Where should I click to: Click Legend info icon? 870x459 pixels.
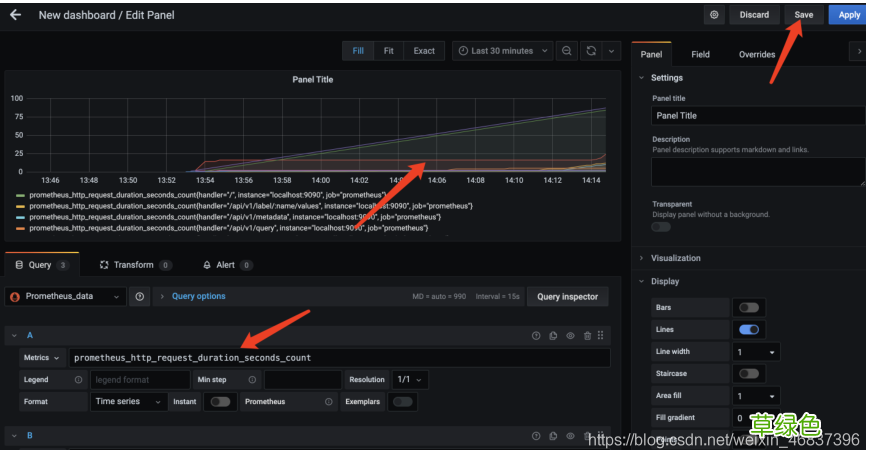coord(78,380)
